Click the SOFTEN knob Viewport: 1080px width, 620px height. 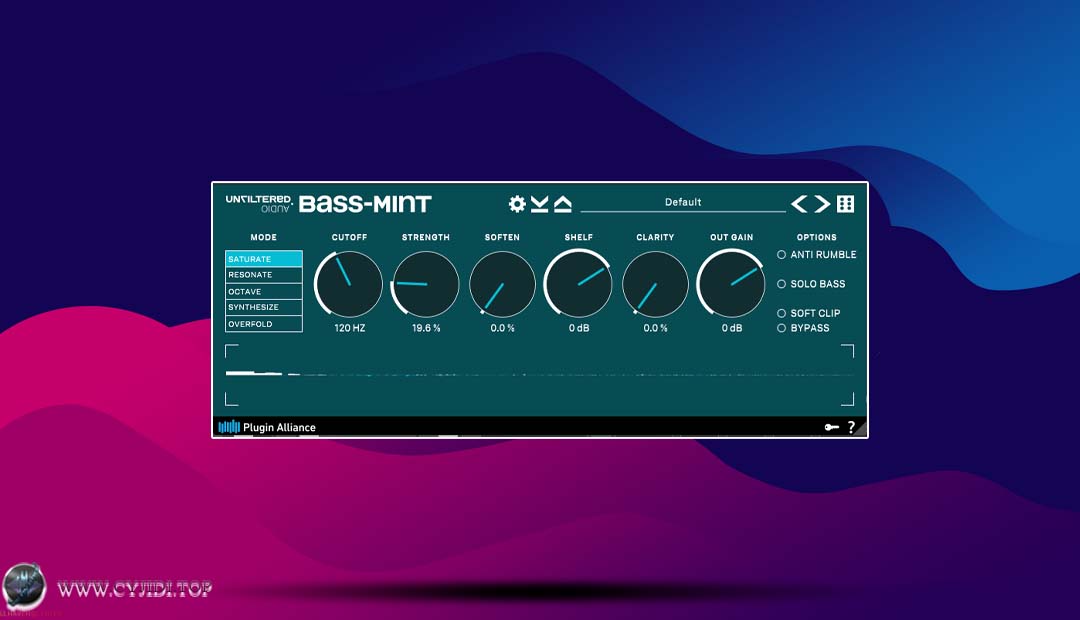(x=502, y=284)
